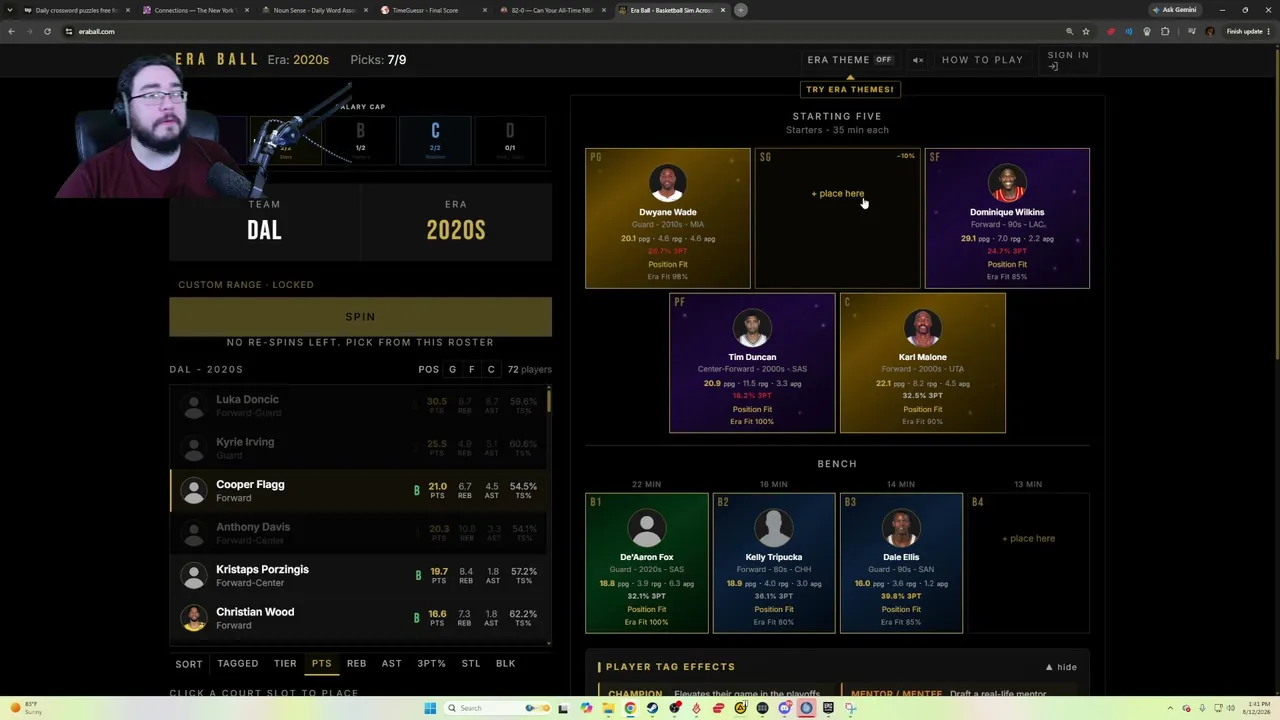Viewport: 1280px width, 720px height.
Task: Reload the eraball.com page
Action: (x=47, y=31)
